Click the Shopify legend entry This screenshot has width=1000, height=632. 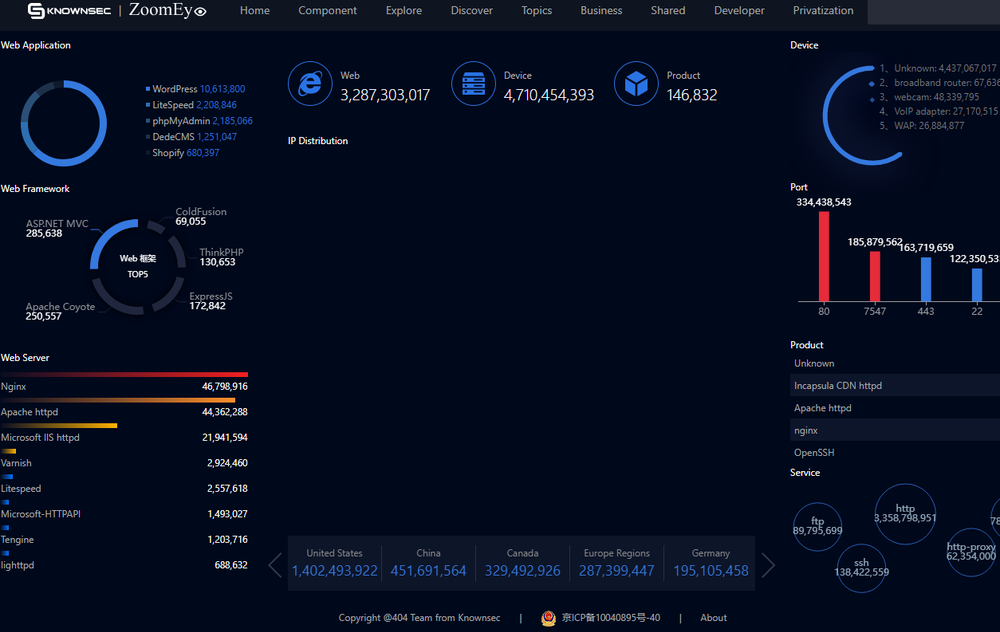pos(182,152)
